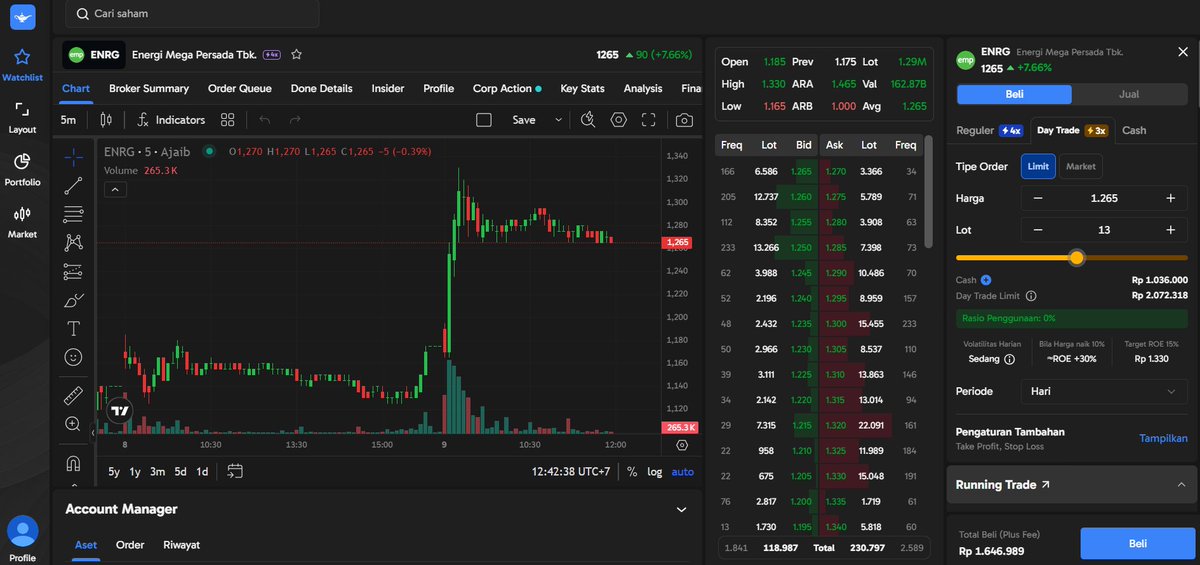The height and width of the screenshot is (565, 1200).
Task: Change the candlestick chart style
Action: pos(106,120)
